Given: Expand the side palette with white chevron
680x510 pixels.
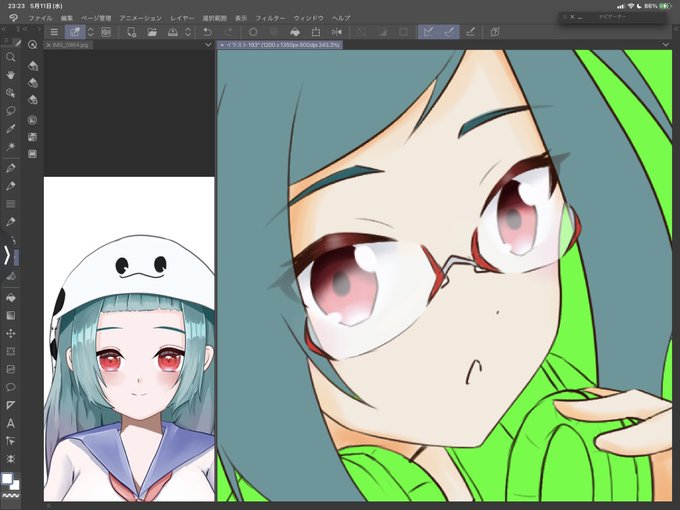Looking at the screenshot, I should pos(7,255).
